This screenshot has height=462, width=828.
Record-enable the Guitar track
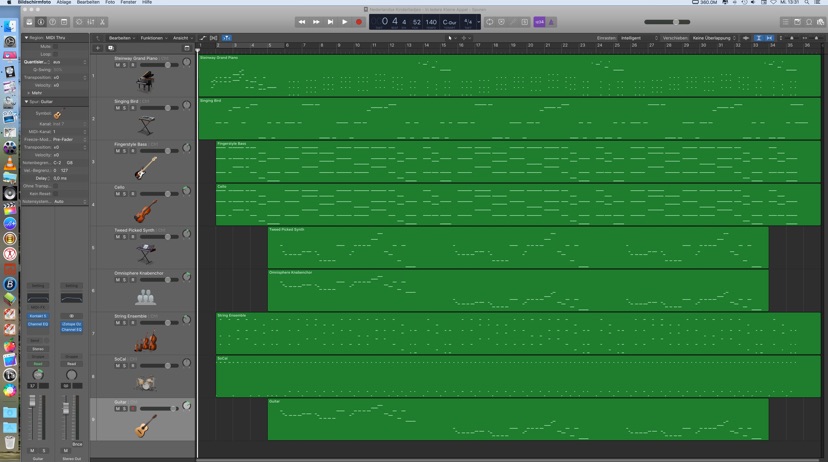133,409
